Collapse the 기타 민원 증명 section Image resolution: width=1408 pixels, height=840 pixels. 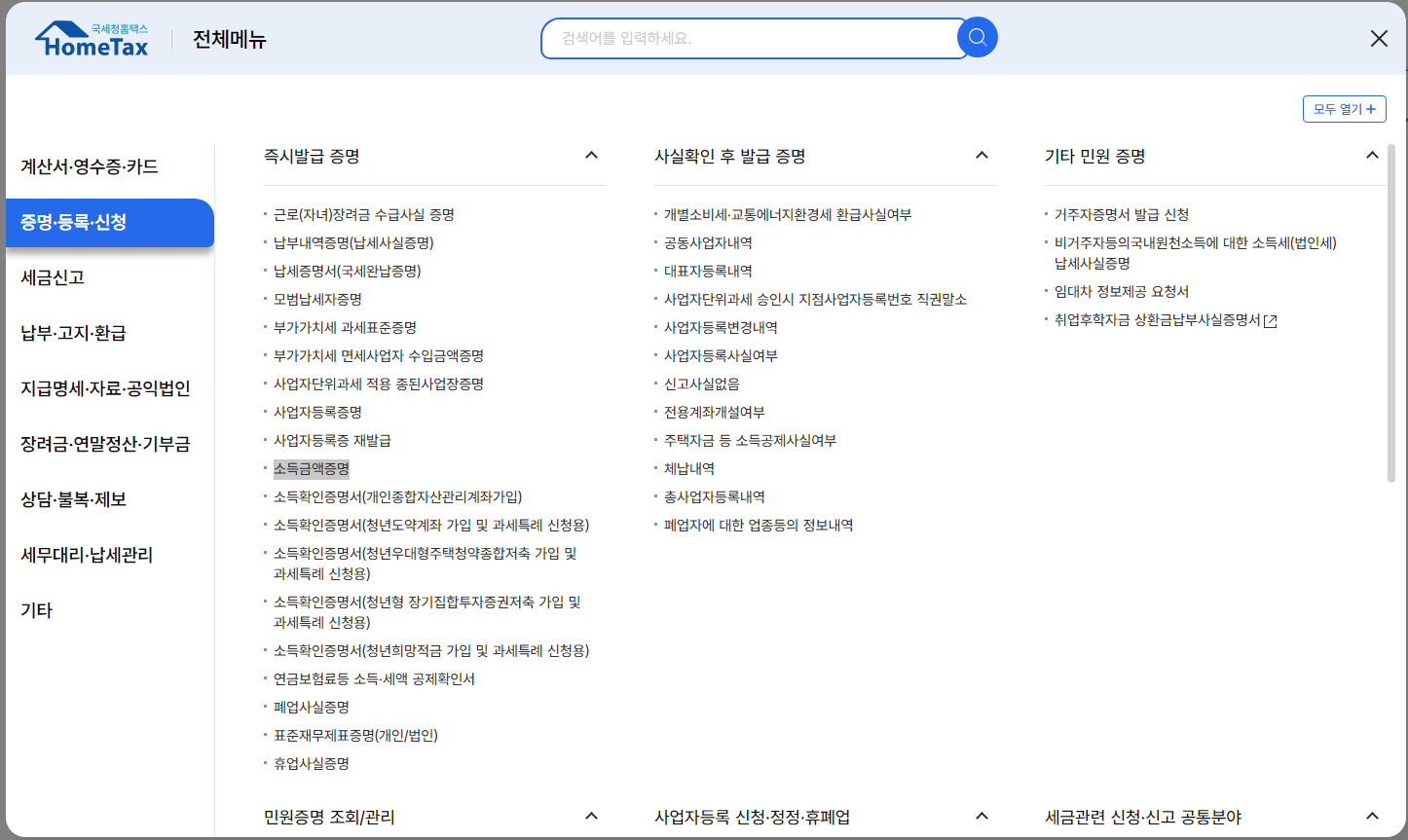[x=1372, y=156]
